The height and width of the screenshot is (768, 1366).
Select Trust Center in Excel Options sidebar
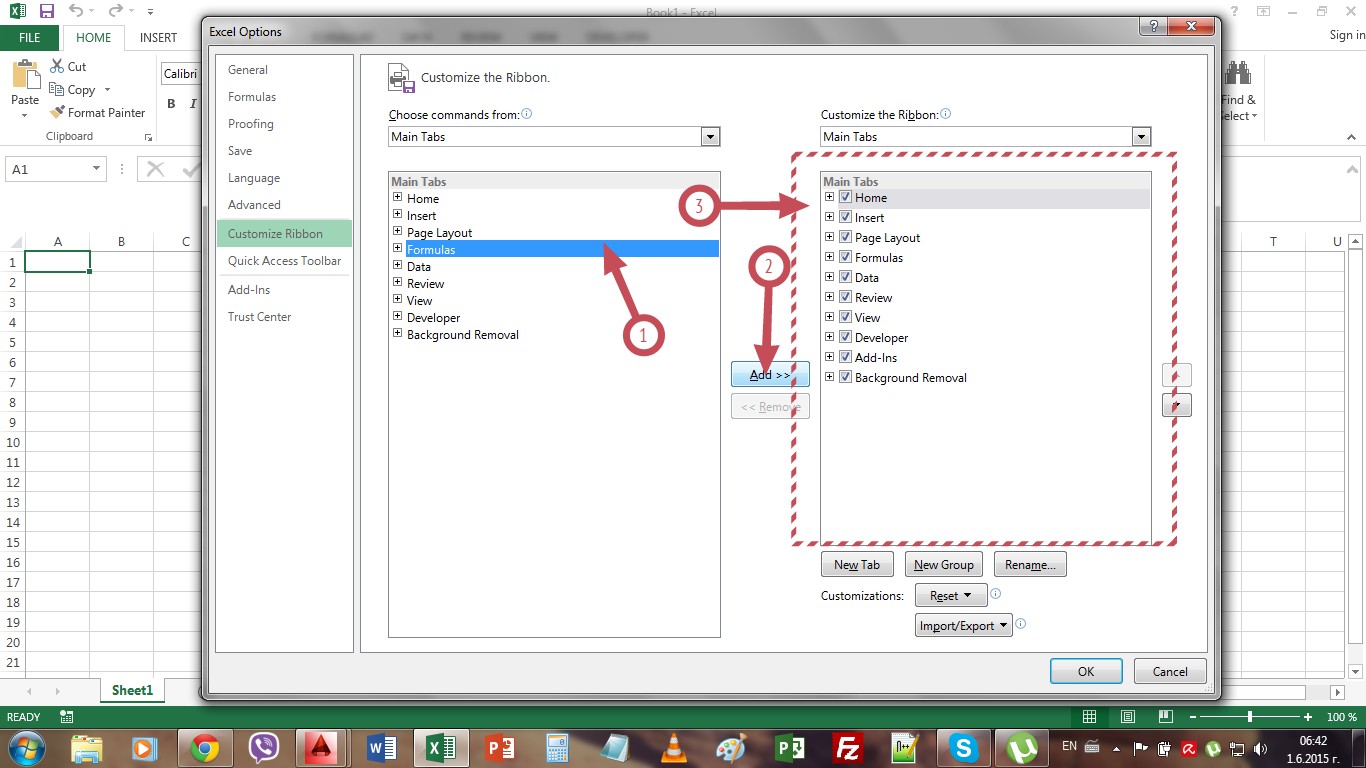[x=284, y=317]
